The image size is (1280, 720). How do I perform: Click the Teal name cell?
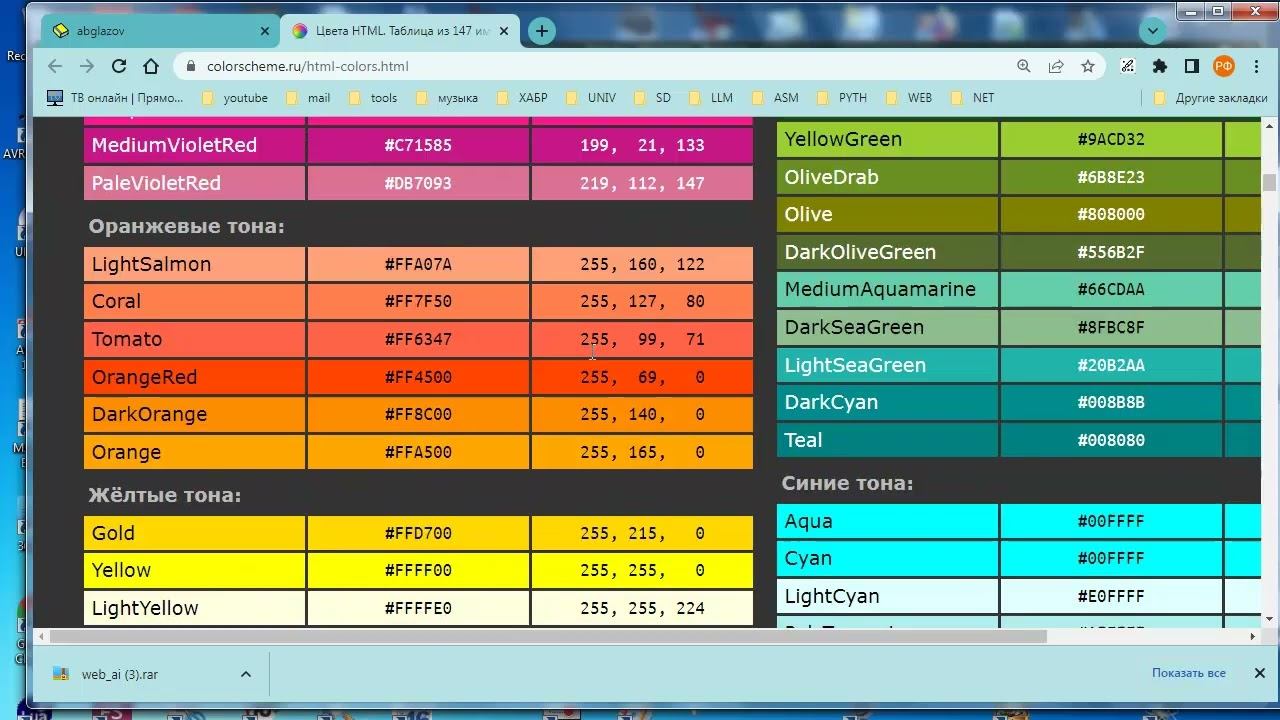click(887, 440)
